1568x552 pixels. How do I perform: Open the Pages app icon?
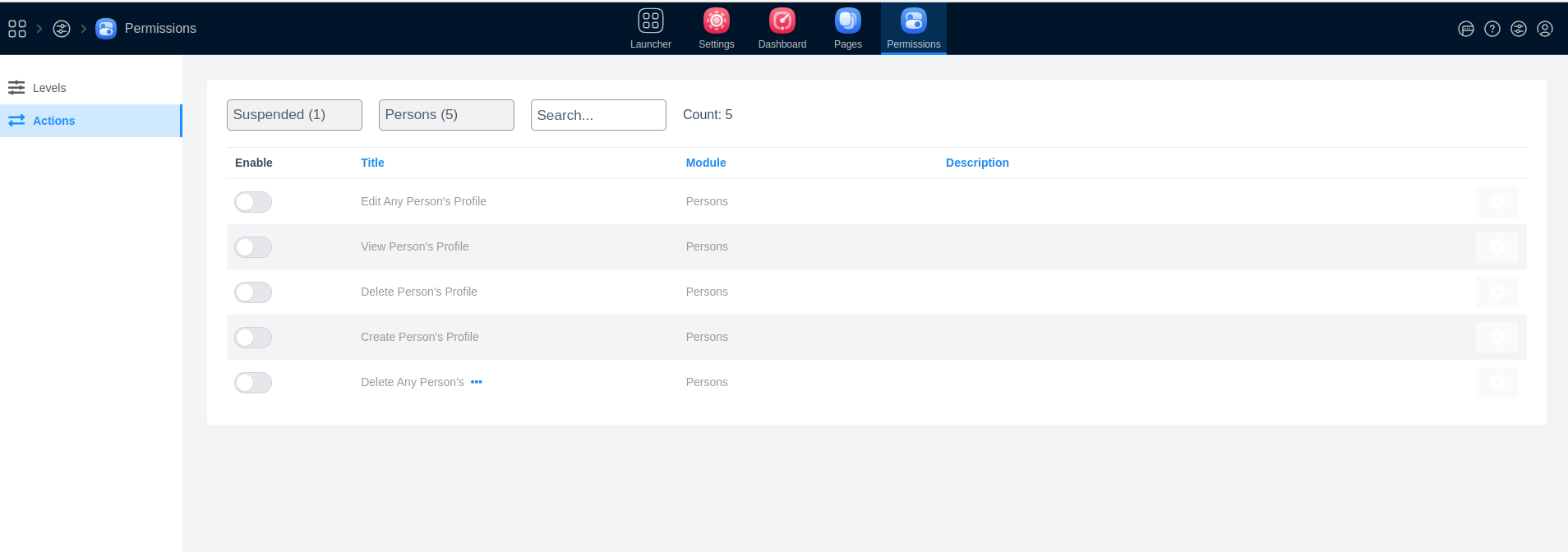pyautogui.click(x=847, y=28)
